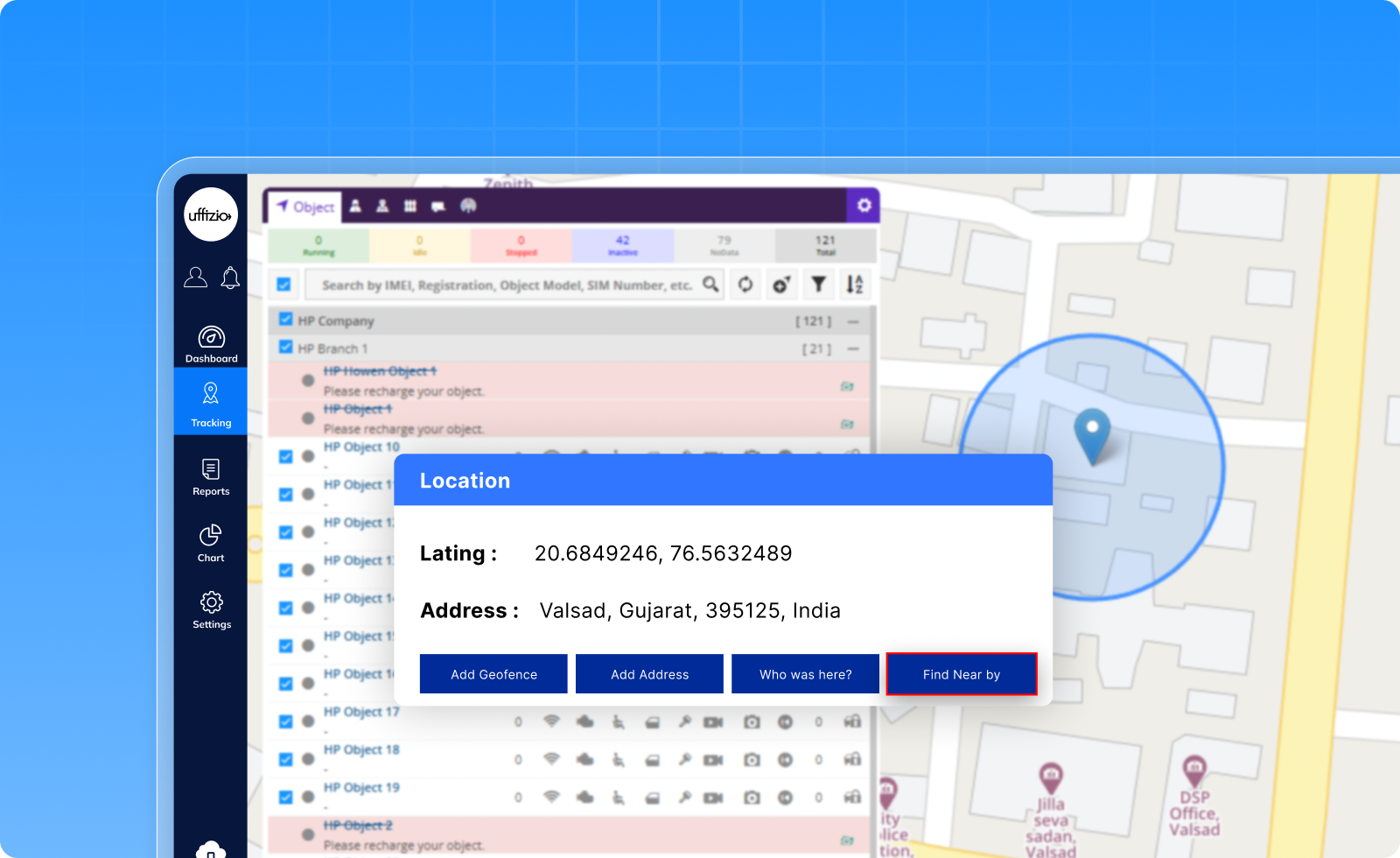Screen dimensions: 1400x858
Task: Click the Add Geofence button
Action: pyautogui.click(x=493, y=674)
